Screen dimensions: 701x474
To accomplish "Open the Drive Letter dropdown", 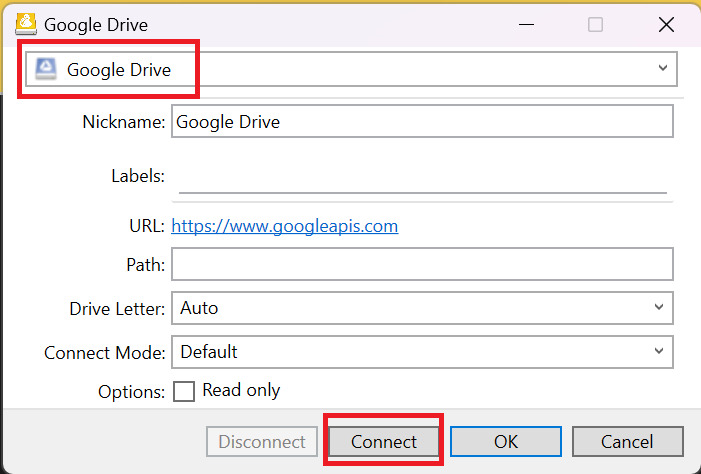I will pos(422,308).
